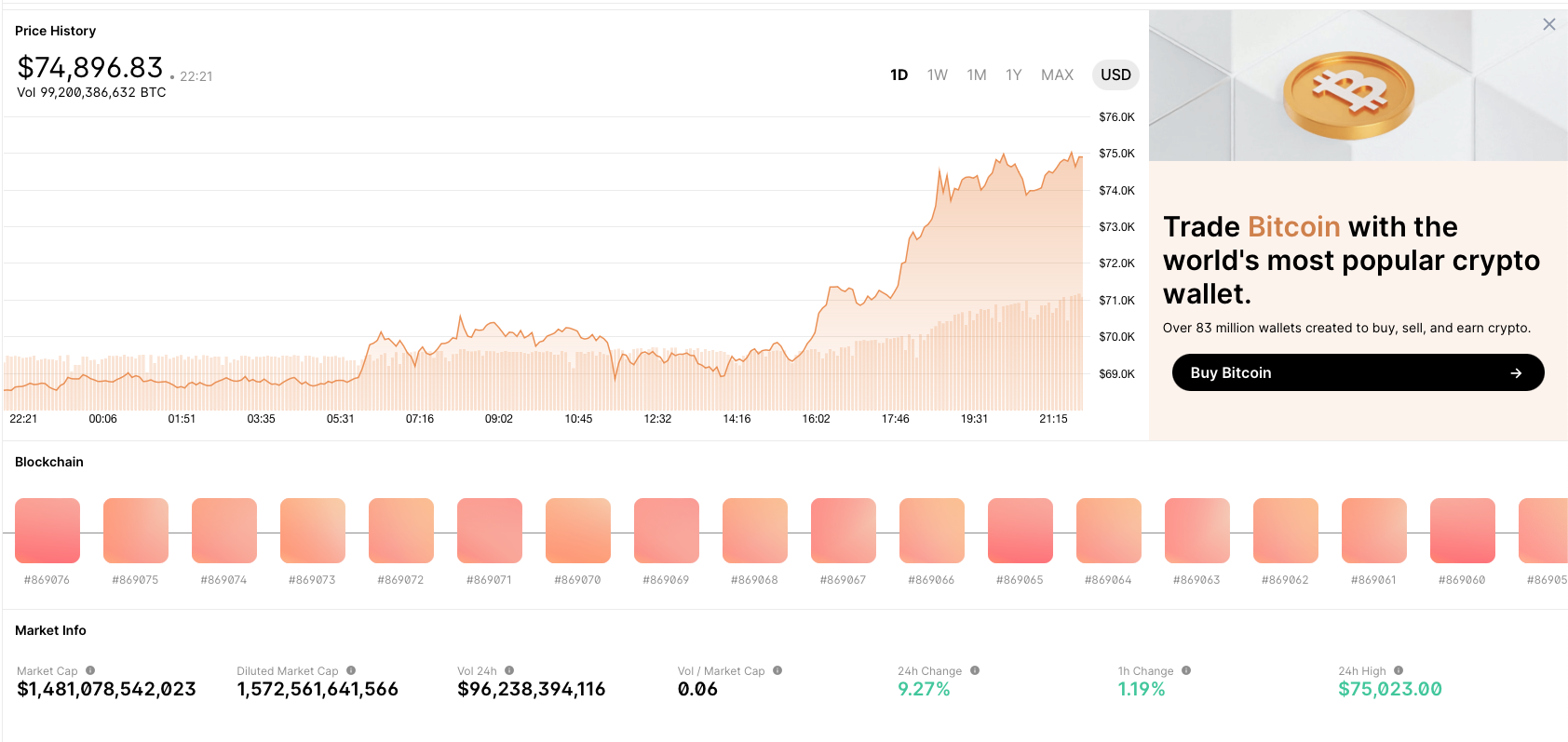Click Vol 24h value $96,238,394,116
This screenshot has width=1568, height=742.
[532, 689]
